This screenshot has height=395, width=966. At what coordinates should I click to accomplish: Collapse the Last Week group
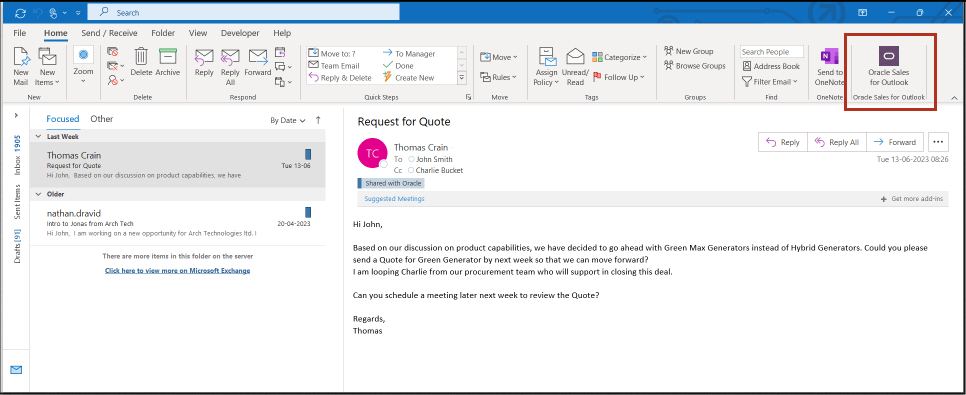click(38, 137)
